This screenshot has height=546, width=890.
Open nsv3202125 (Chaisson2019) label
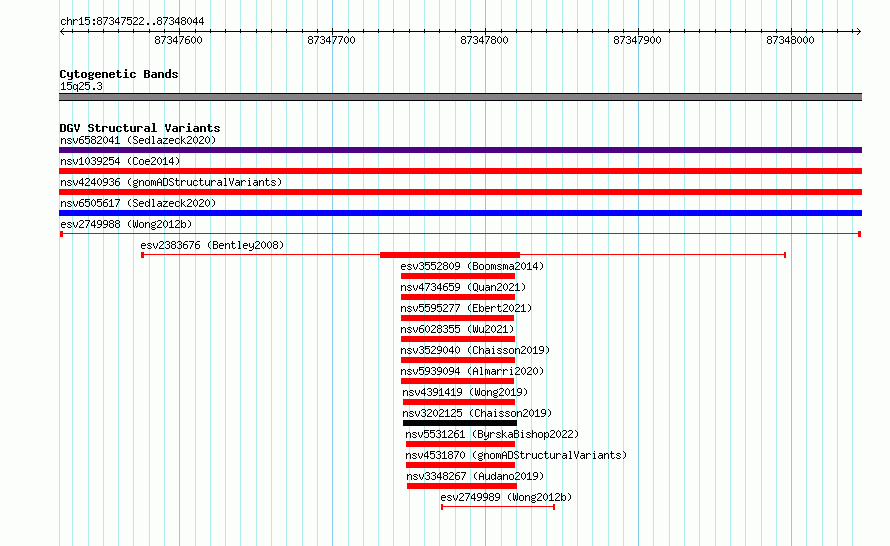tap(477, 413)
